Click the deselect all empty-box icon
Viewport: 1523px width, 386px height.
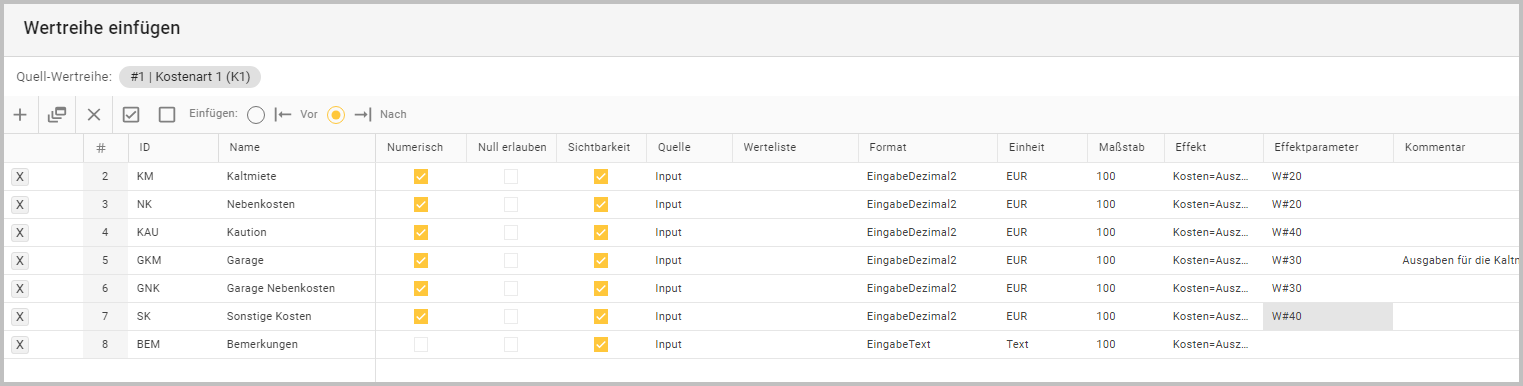click(167, 115)
